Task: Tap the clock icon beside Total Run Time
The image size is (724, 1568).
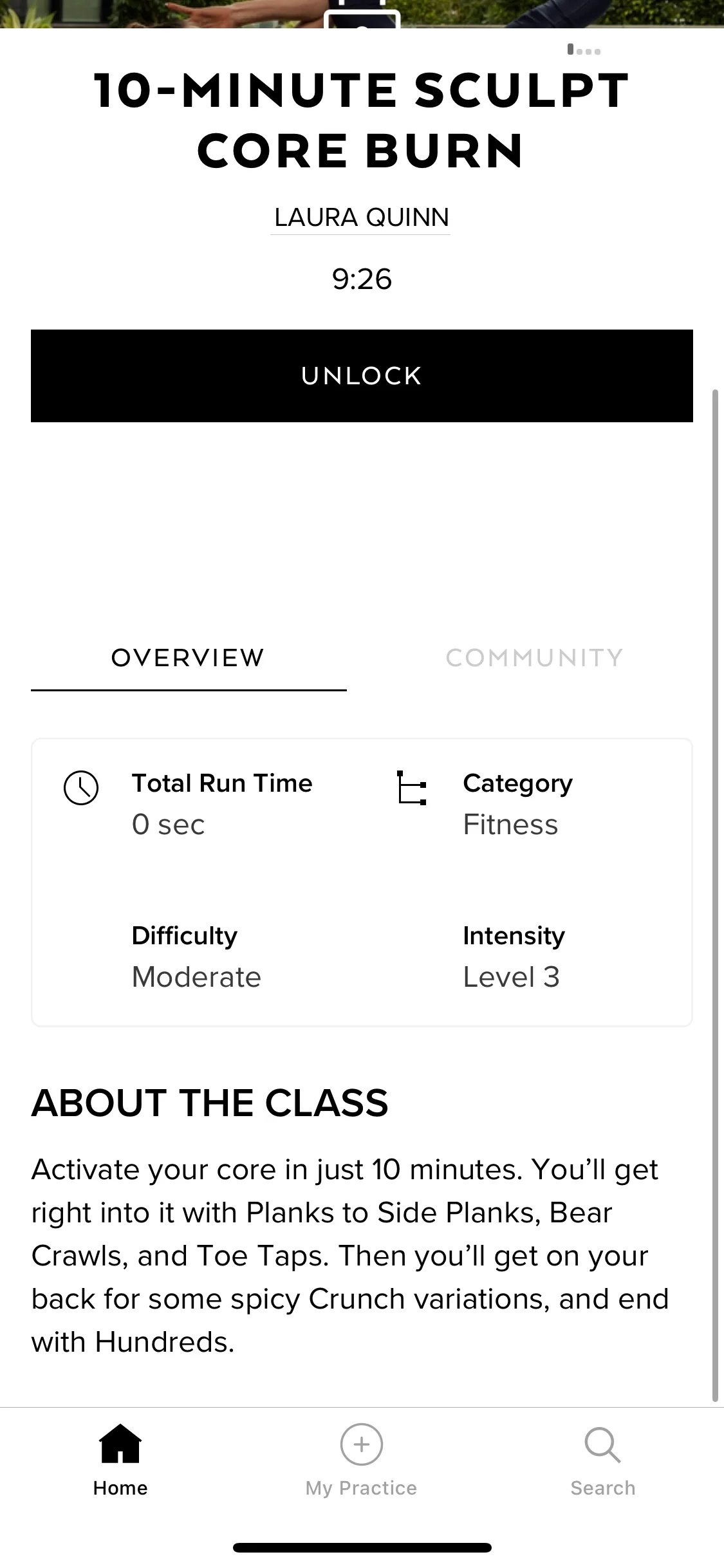Action: (81, 788)
